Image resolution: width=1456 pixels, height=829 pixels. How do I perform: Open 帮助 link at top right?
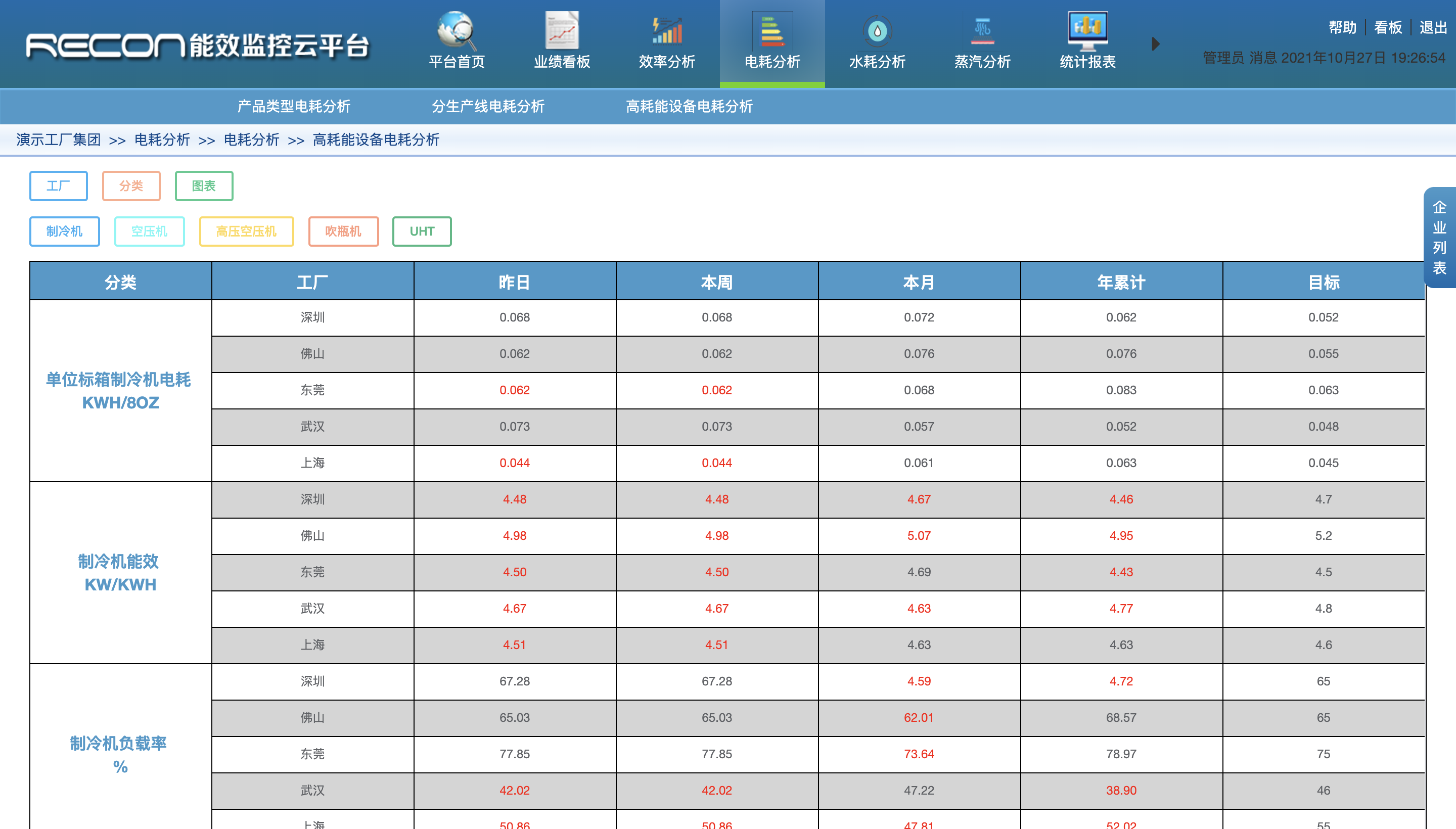(x=1342, y=27)
